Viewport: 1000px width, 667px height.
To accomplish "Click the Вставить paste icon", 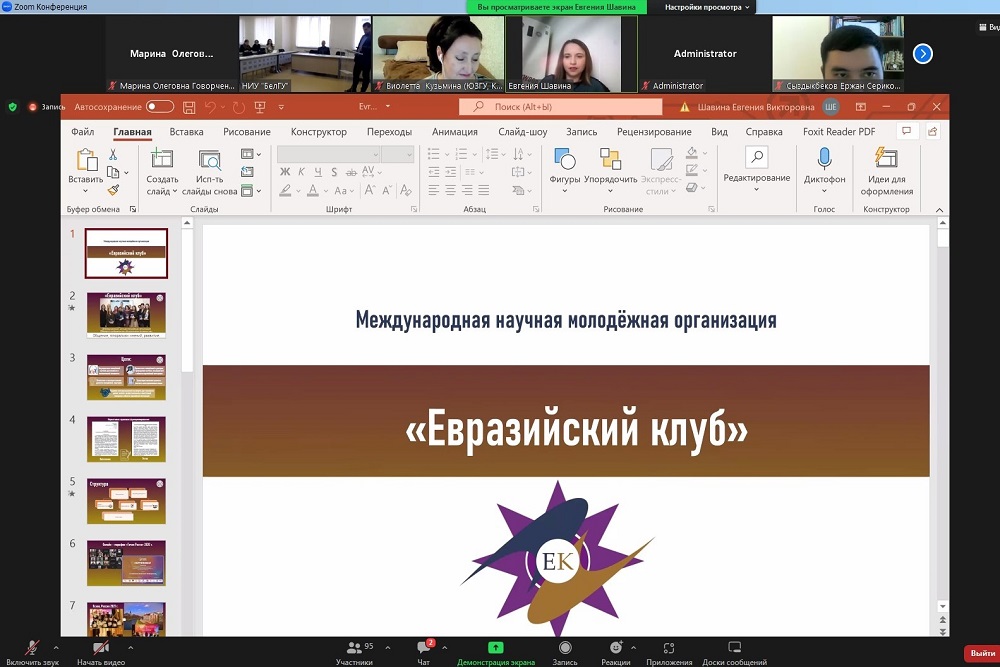I will 86,159.
